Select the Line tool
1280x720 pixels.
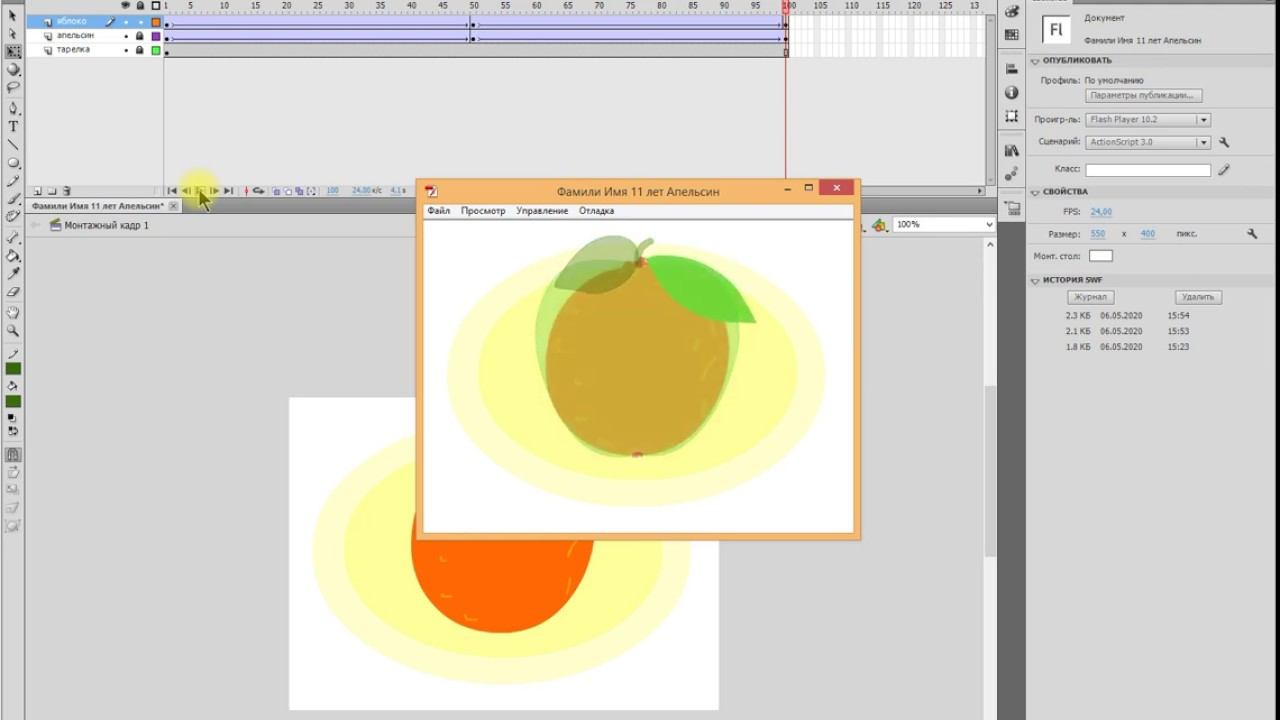[13, 145]
